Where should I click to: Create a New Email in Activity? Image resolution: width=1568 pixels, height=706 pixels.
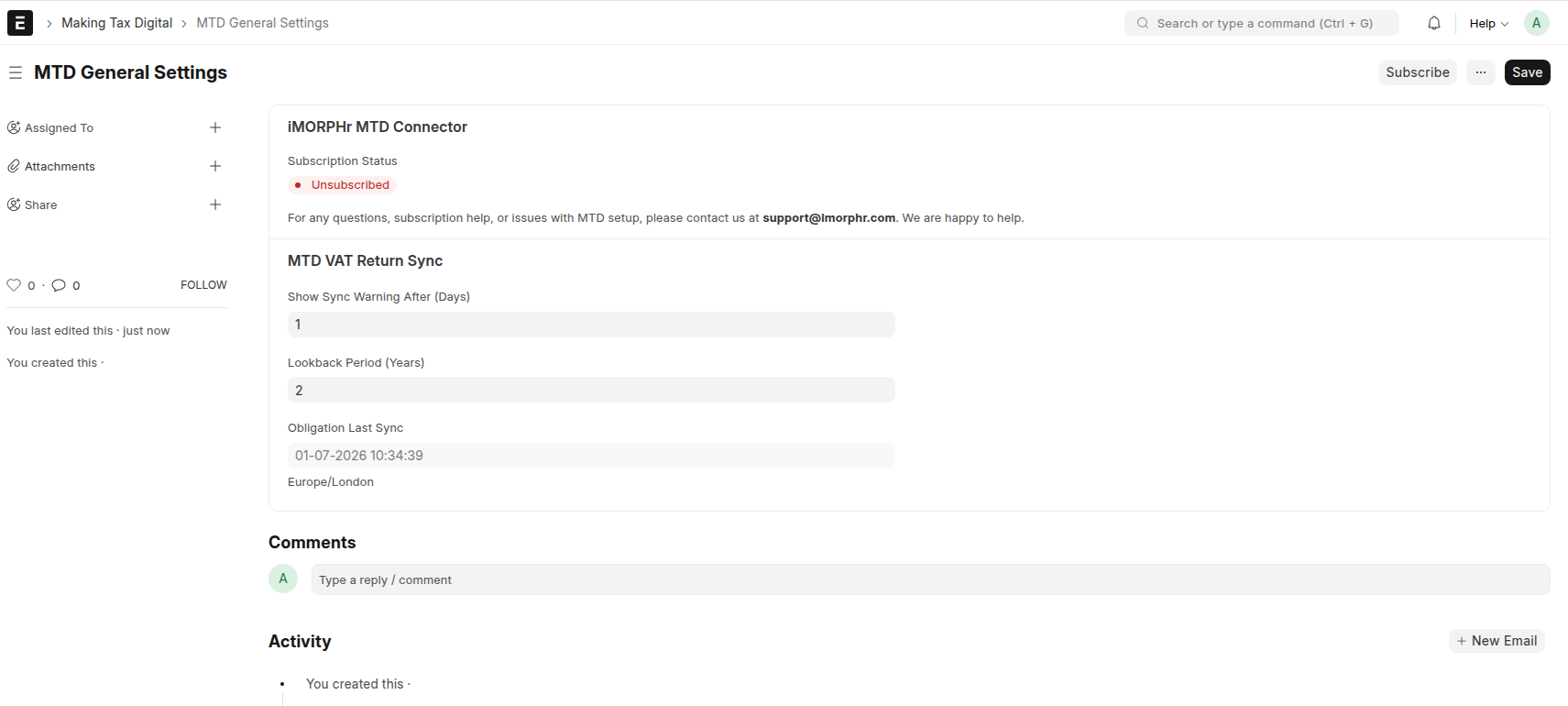1497,641
